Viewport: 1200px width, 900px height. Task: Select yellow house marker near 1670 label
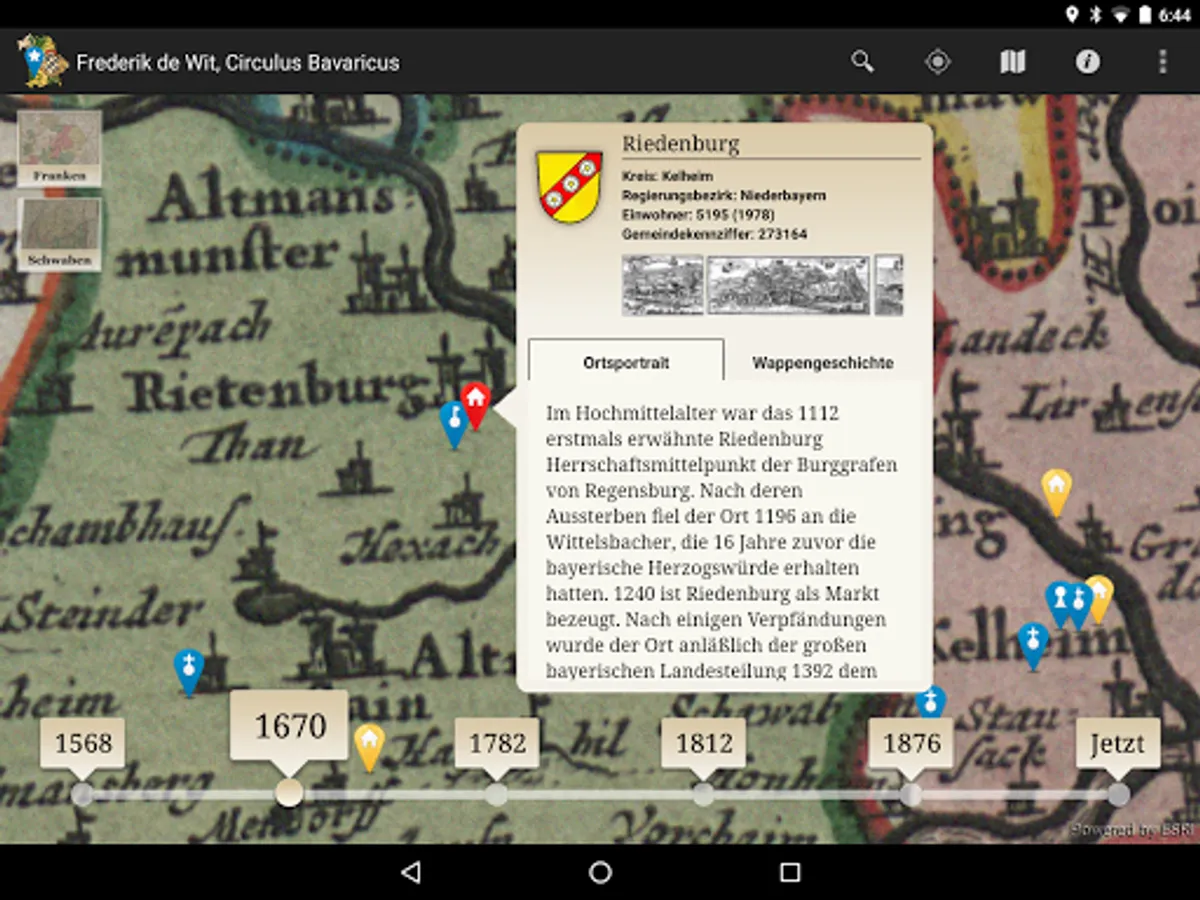pyautogui.click(x=369, y=746)
